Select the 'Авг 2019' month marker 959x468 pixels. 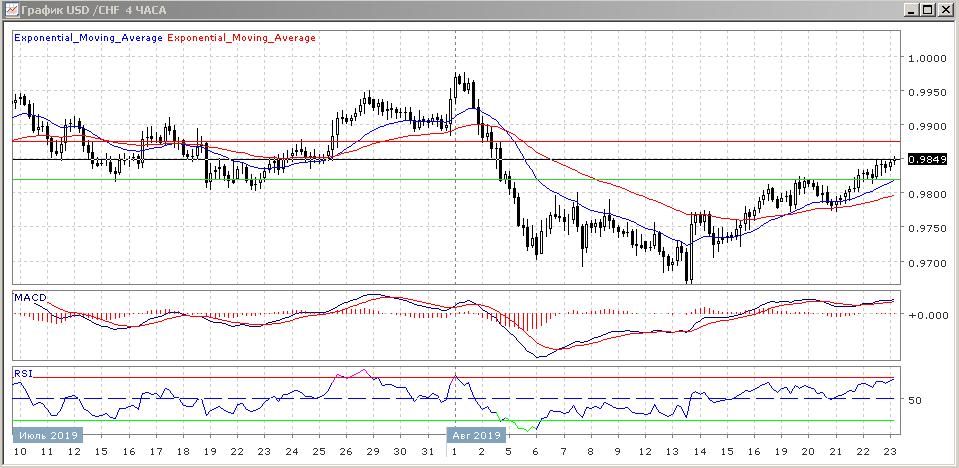tap(478, 435)
